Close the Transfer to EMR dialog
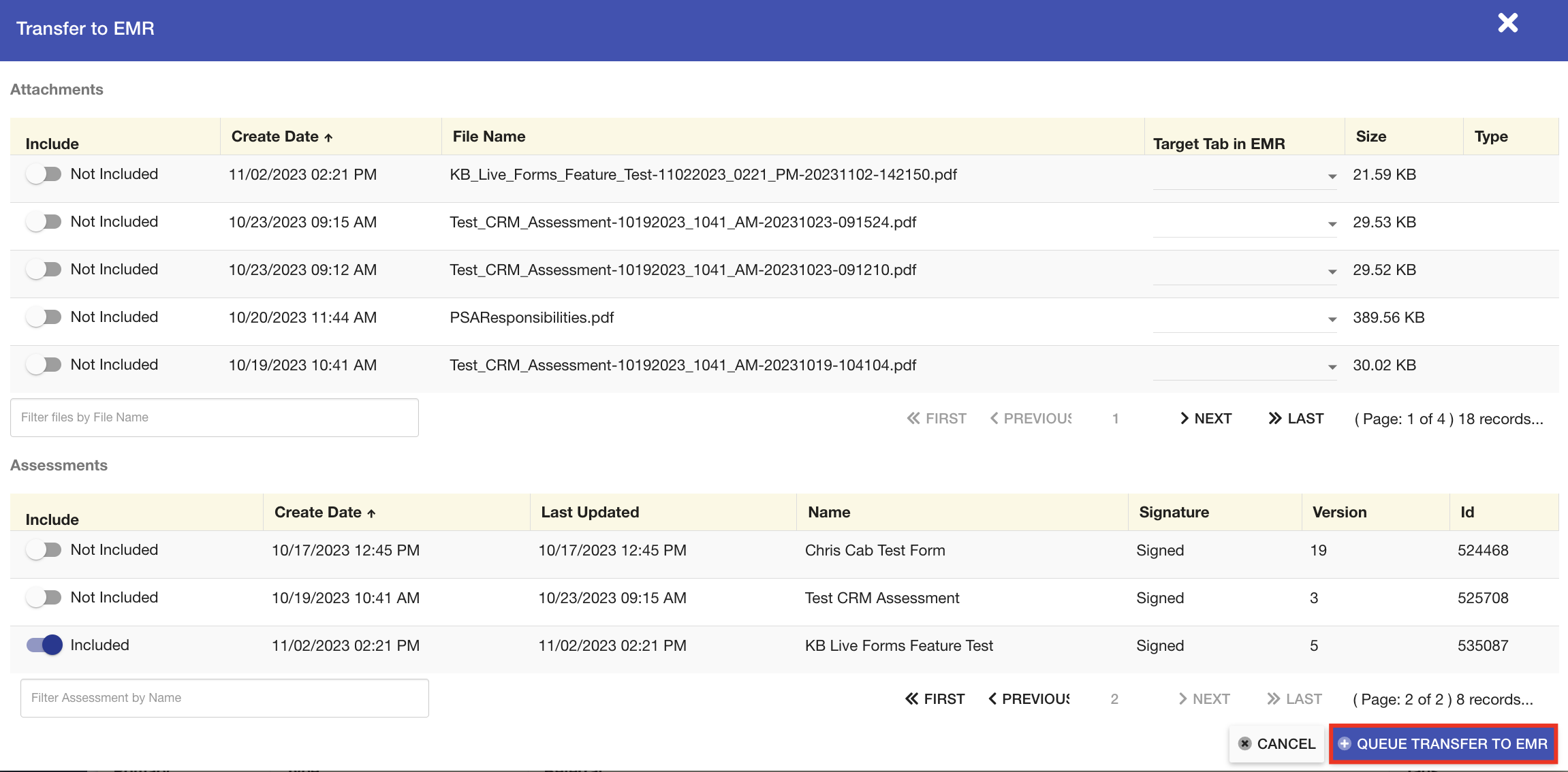Screen dimensions: 1568x772 point(1507,22)
